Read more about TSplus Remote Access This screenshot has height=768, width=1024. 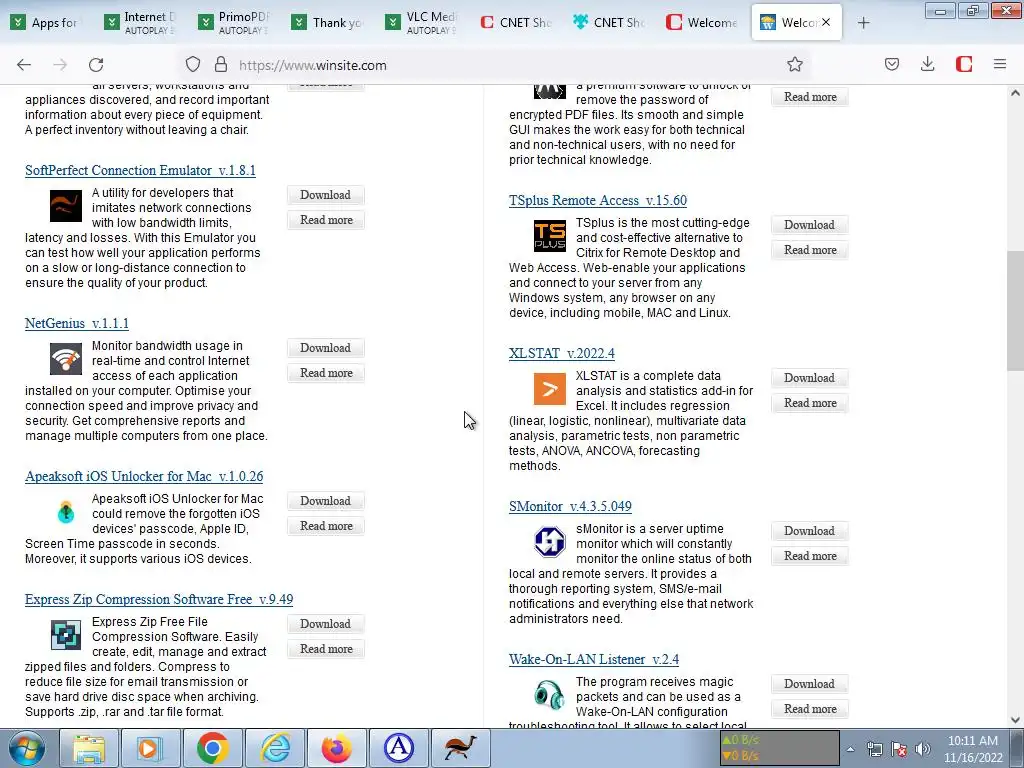point(810,250)
